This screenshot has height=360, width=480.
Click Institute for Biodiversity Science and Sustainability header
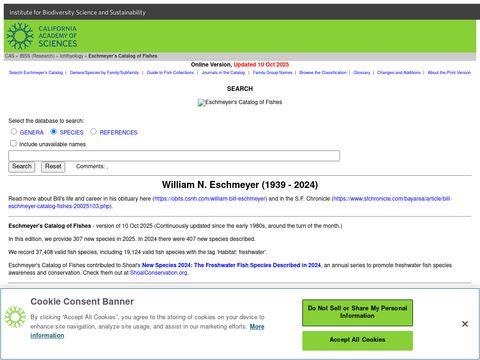coord(77,12)
